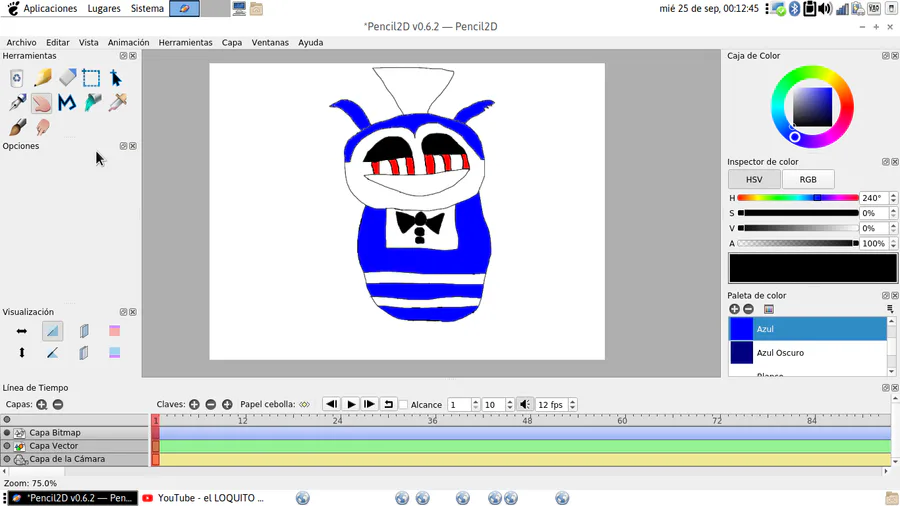Image resolution: width=900 pixels, height=506 pixels.
Task: Select the Eraser tool
Action: [67, 78]
